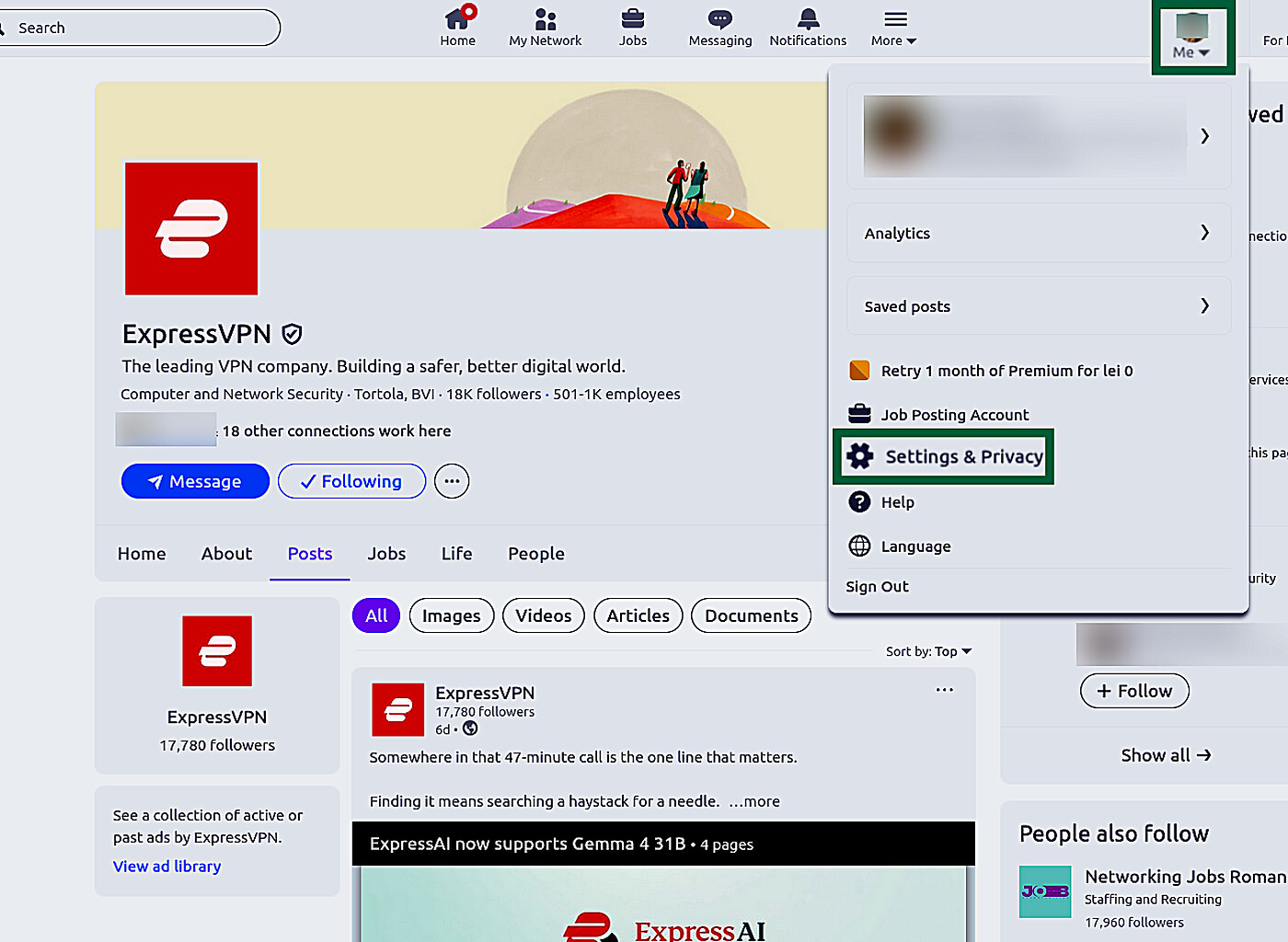The width and height of the screenshot is (1288, 942).
Task: Expand the More menu in navbar
Action: point(894,27)
